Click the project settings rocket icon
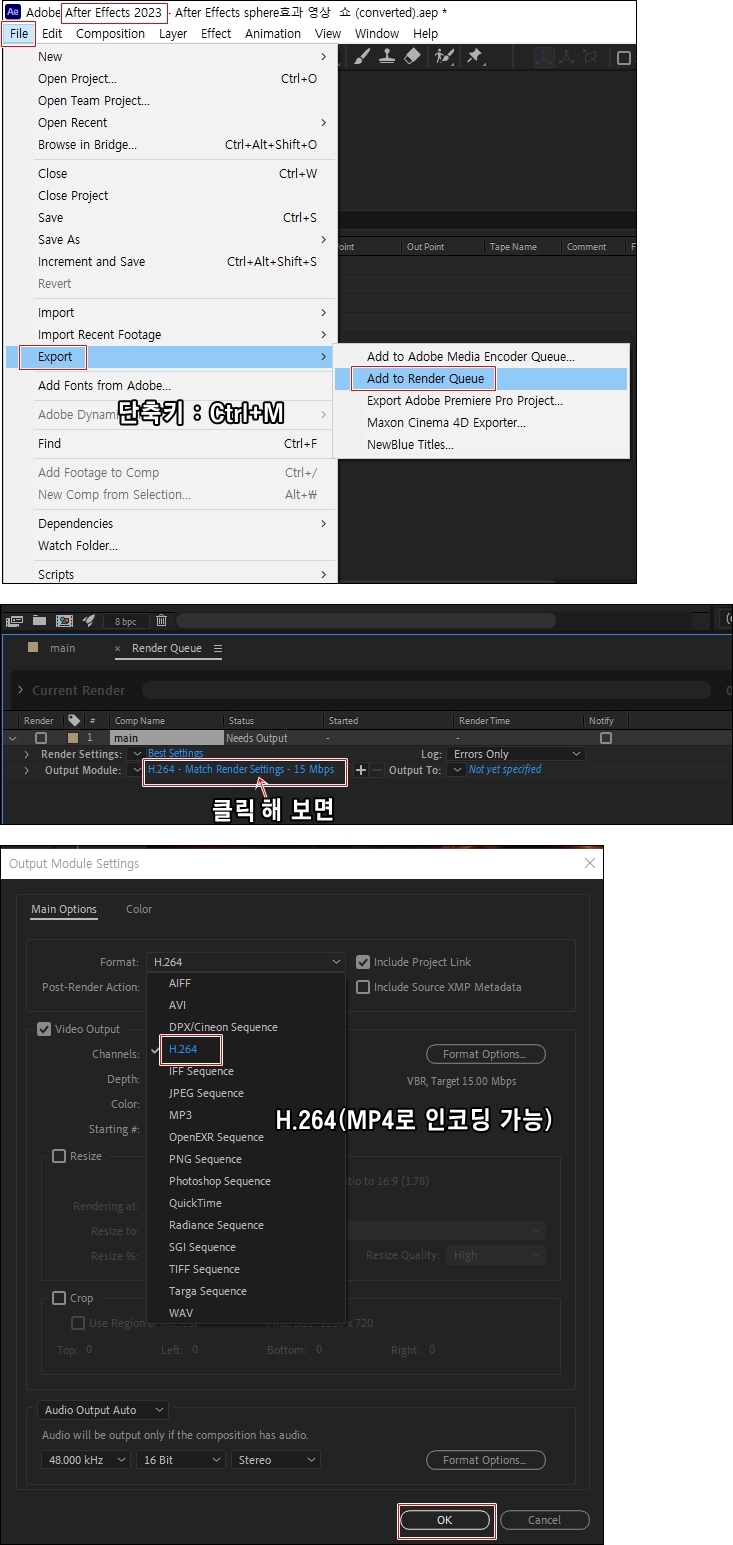Screen dimensions: 733x1545 (89, 620)
